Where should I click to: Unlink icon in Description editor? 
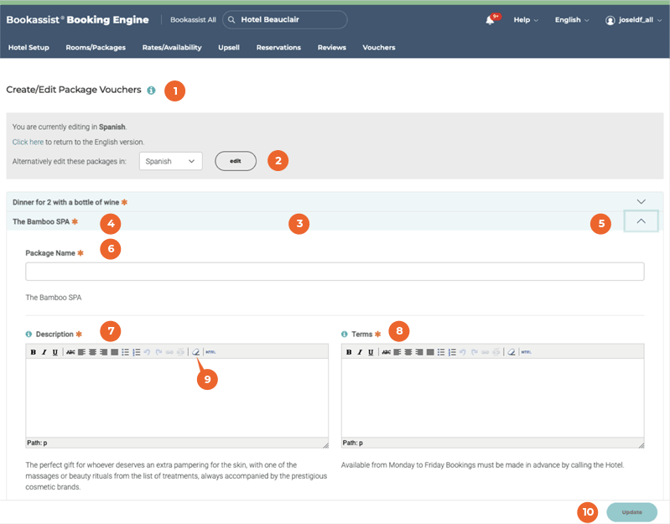(181, 352)
